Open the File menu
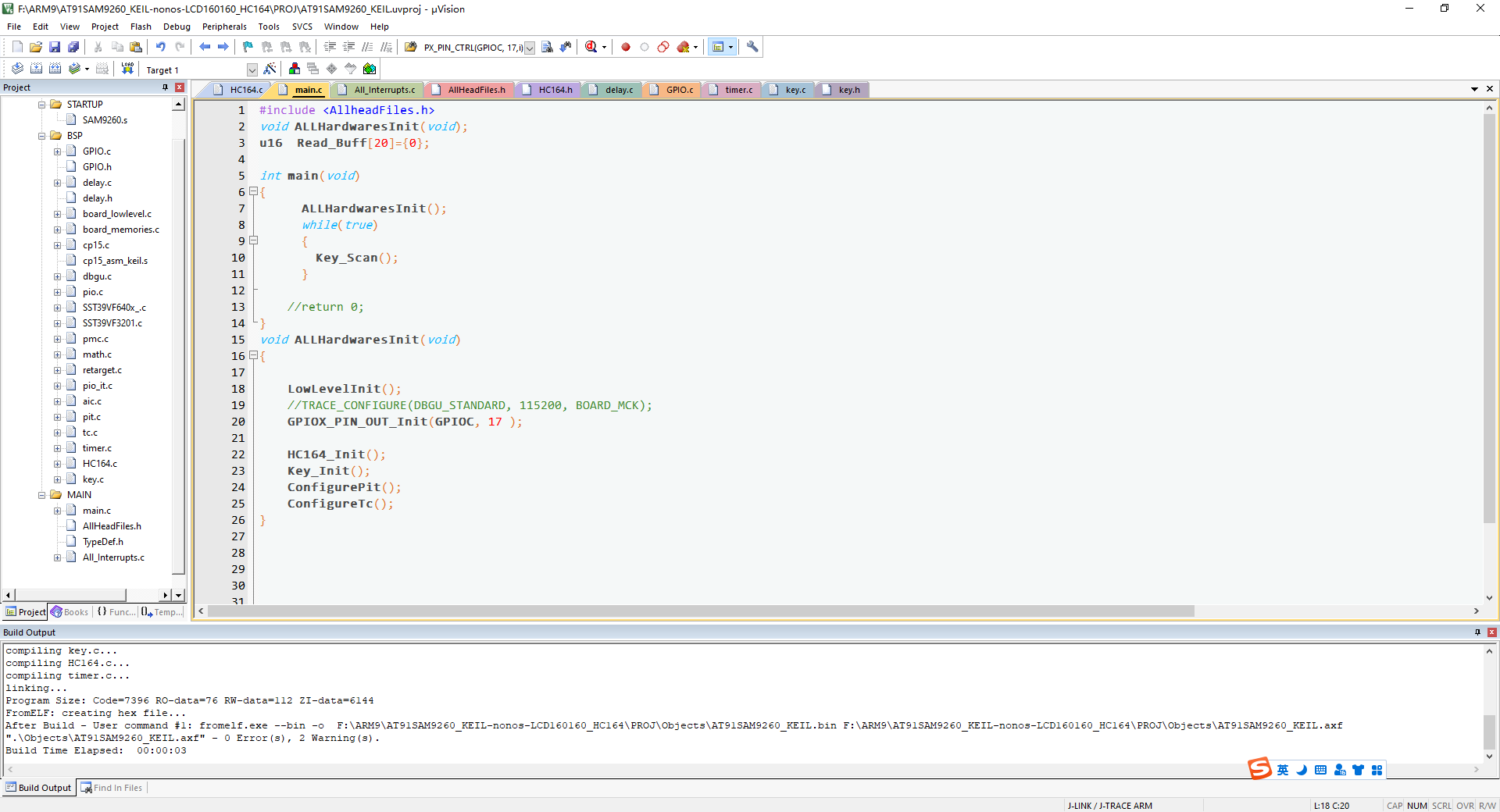1500x812 pixels. tap(14, 27)
